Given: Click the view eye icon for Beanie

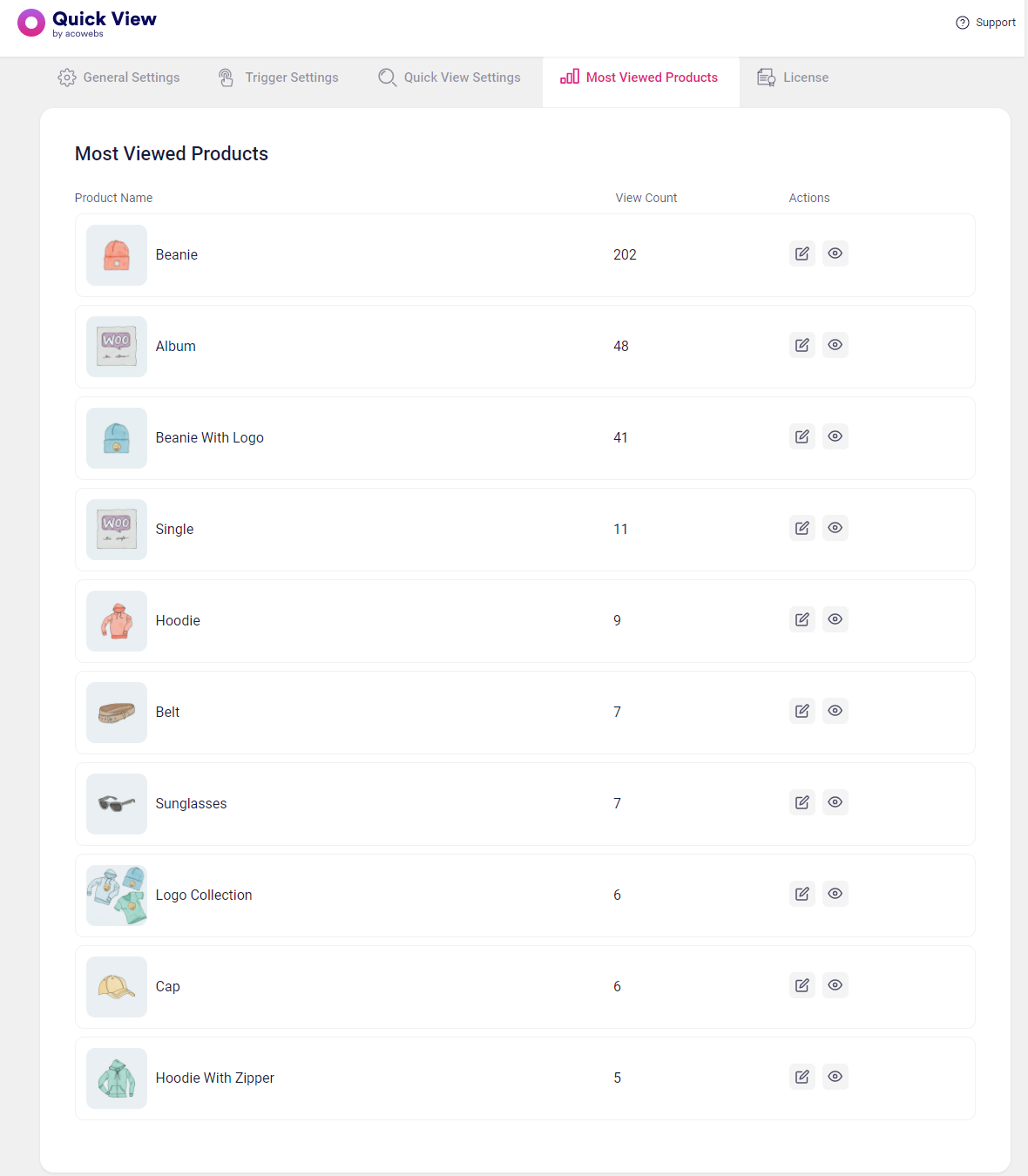Looking at the screenshot, I should pyautogui.click(x=835, y=253).
